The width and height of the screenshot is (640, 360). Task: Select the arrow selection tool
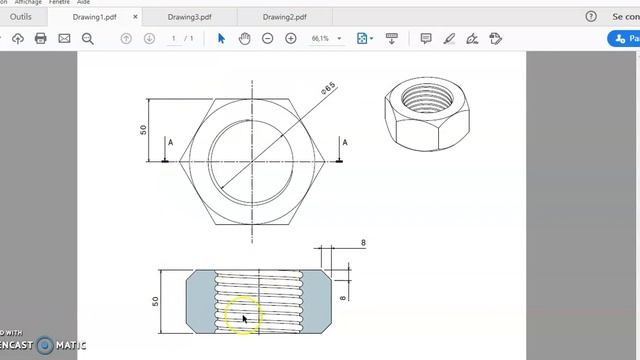click(221, 39)
